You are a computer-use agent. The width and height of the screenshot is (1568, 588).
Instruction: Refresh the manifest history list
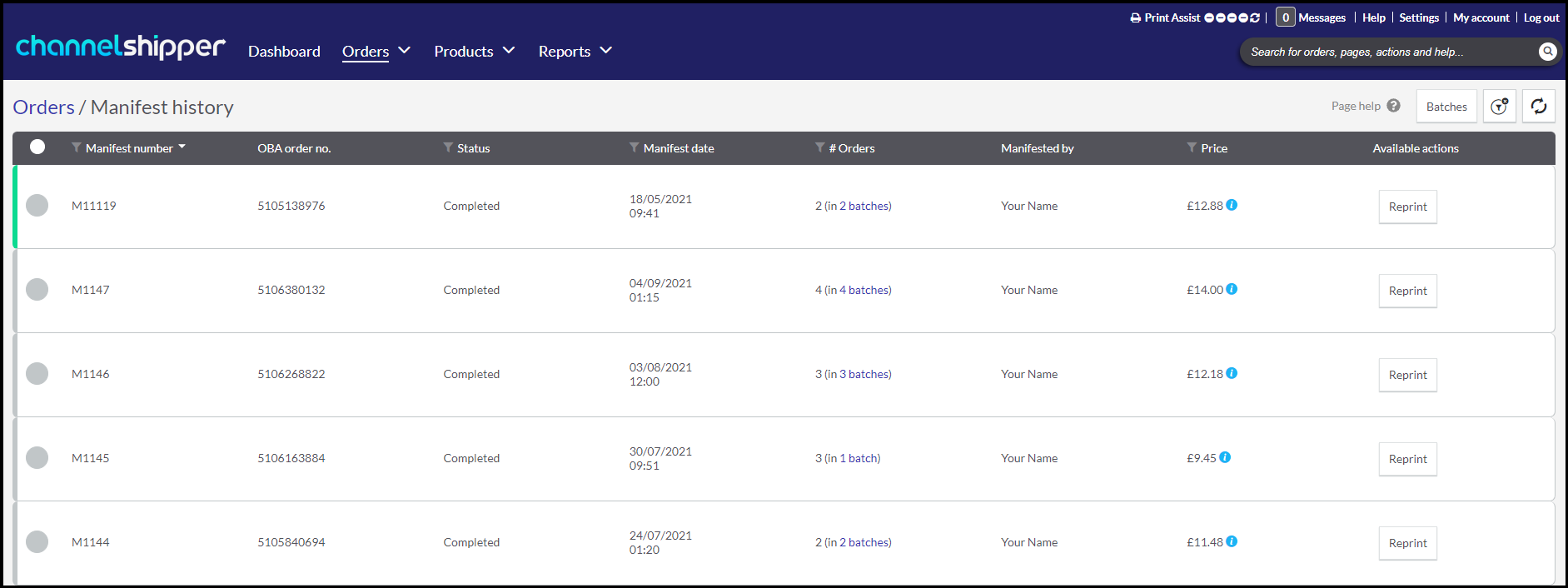coord(1538,107)
